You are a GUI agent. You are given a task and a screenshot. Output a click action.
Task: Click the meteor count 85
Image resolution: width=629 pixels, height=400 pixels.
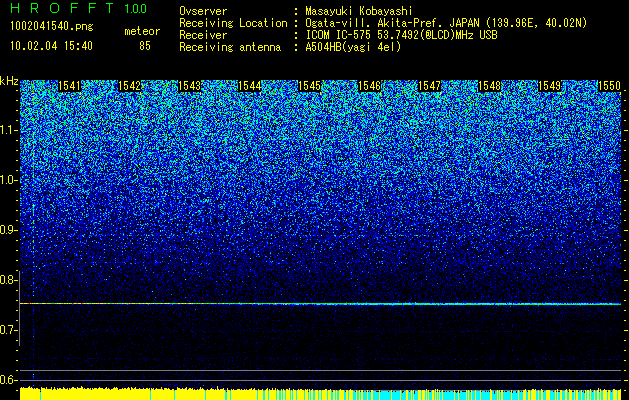(145, 46)
